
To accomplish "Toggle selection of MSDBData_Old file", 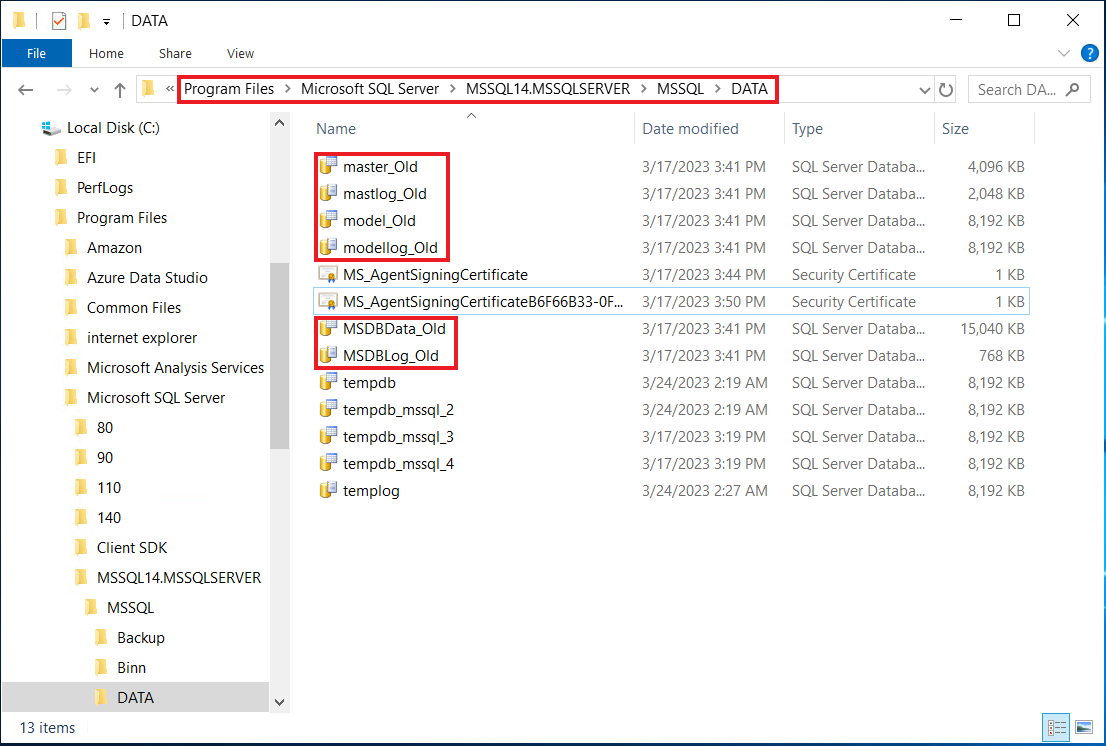I will [327, 328].
